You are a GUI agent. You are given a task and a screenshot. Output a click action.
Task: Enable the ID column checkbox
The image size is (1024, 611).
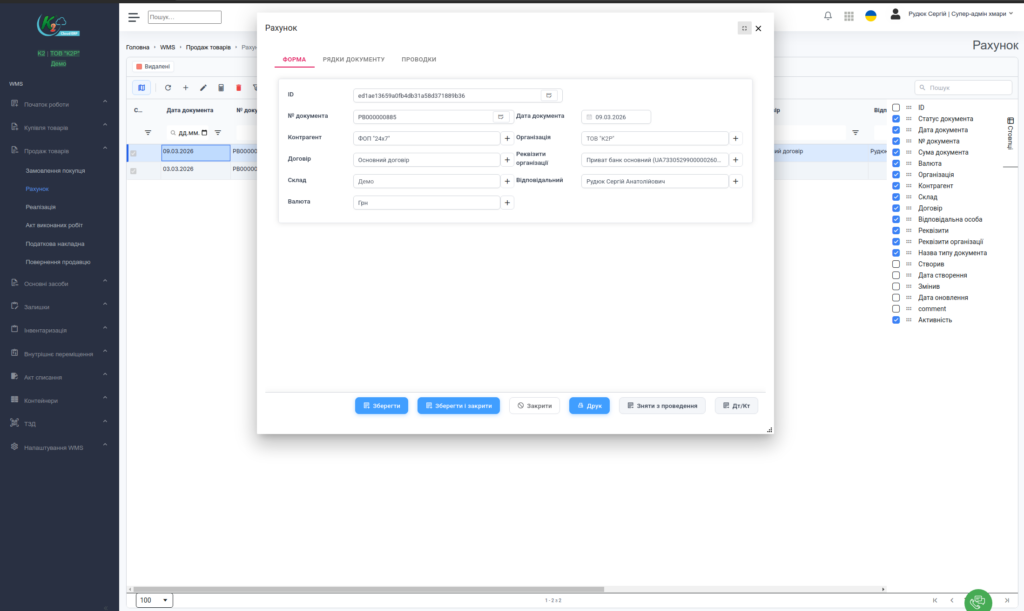[x=896, y=107]
